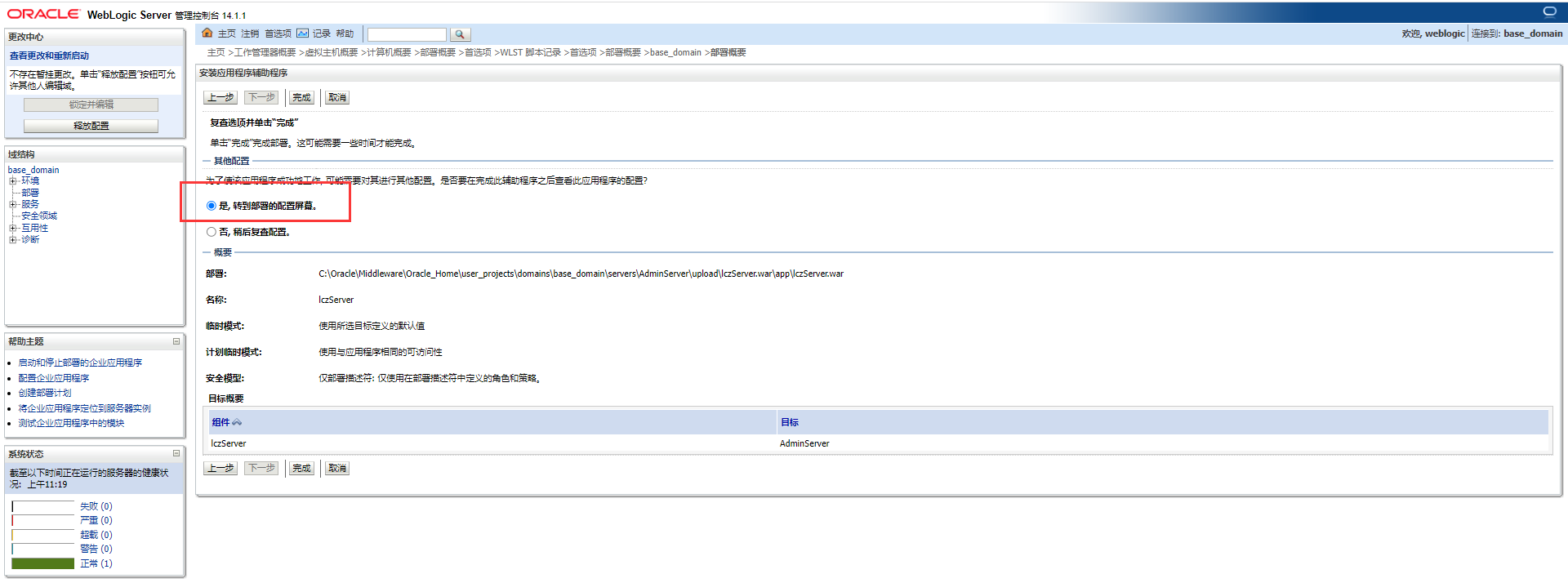The height and width of the screenshot is (583, 1568).
Task: Collapse the 系统状态 panel
Action: (x=176, y=453)
